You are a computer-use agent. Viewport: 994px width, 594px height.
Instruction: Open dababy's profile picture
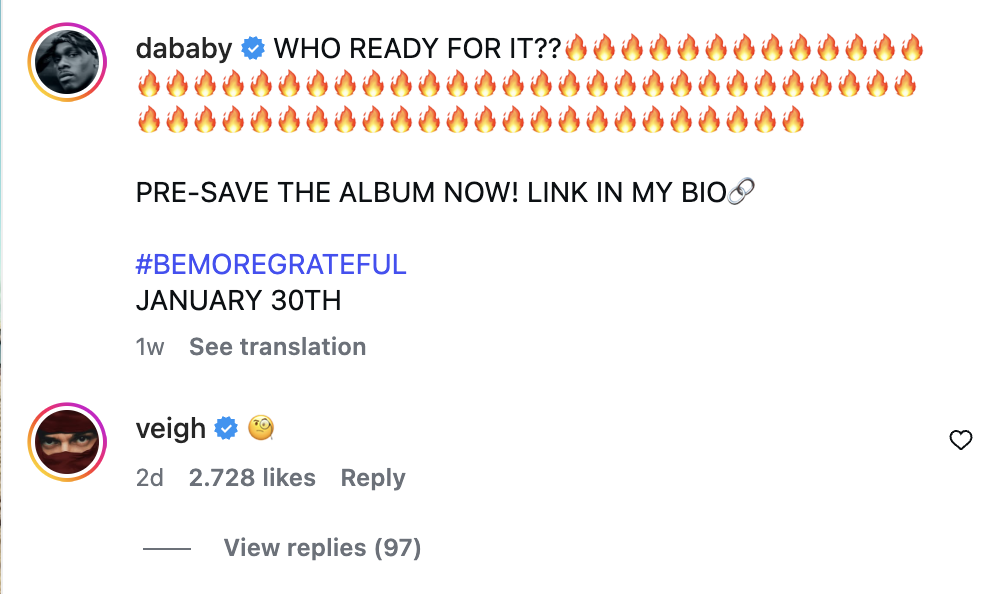click(x=69, y=62)
